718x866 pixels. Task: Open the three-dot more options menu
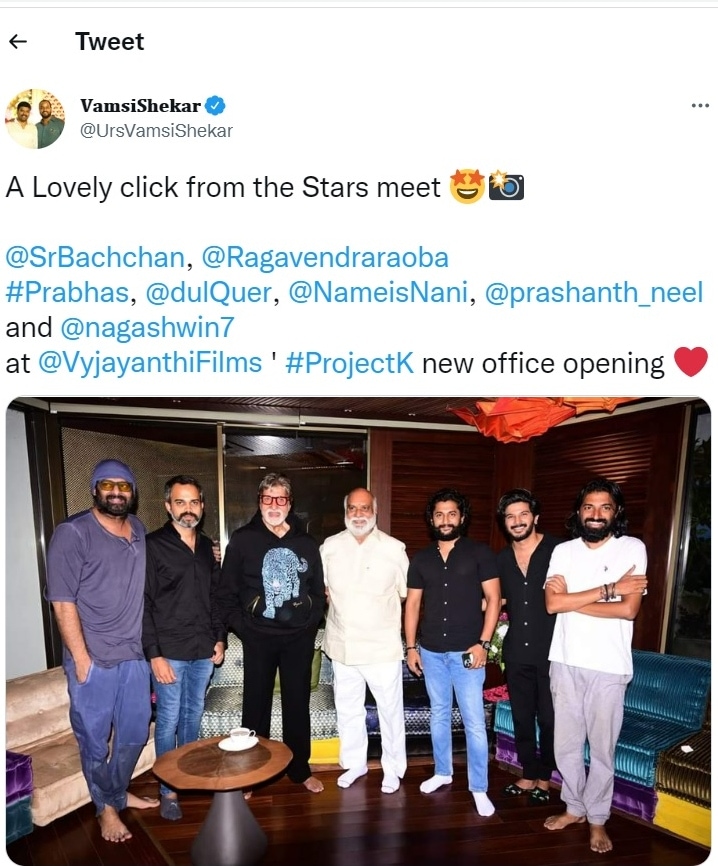[700, 106]
